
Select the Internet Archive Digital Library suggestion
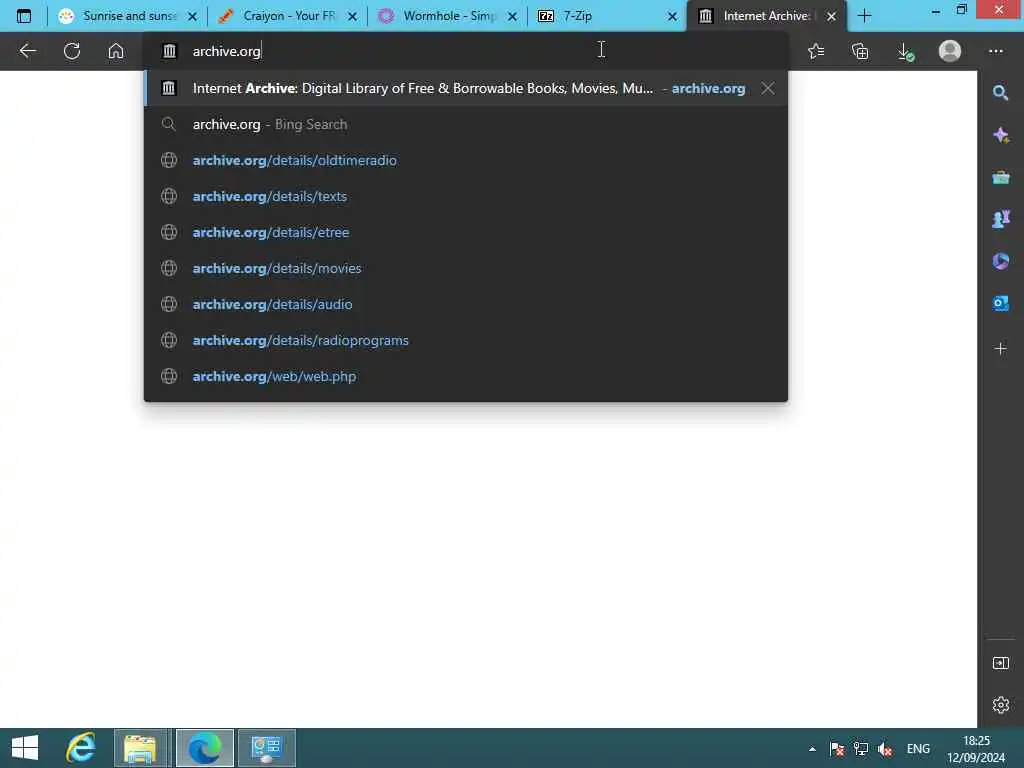(466, 88)
